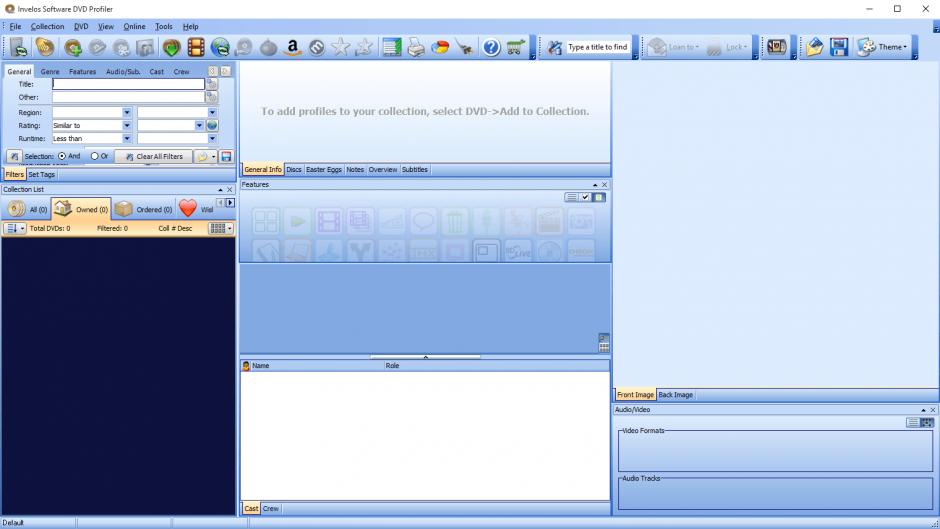This screenshot has height=529, width=940.
Task: Toggle the icon view button in Features panel
Action: pos(599,197)
